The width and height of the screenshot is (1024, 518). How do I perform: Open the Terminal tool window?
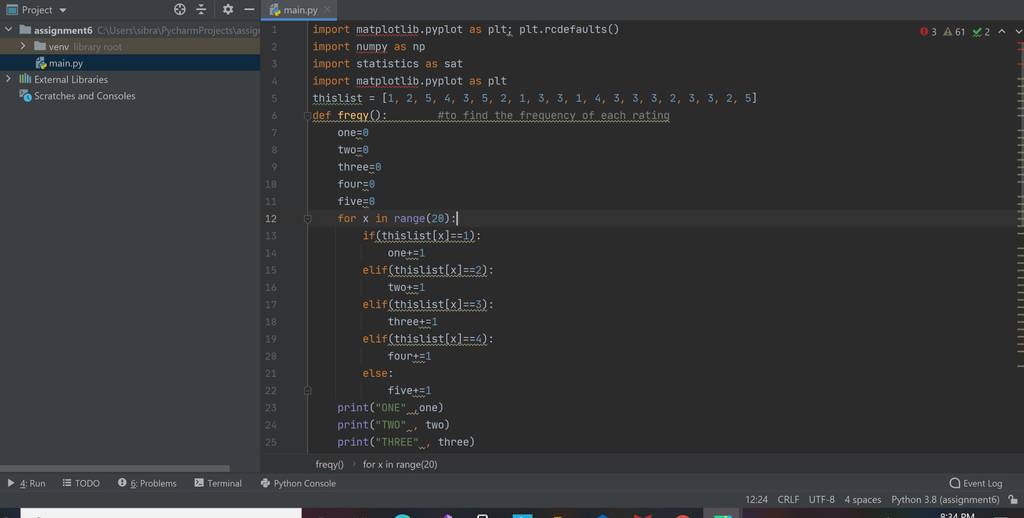click(218, 483)
